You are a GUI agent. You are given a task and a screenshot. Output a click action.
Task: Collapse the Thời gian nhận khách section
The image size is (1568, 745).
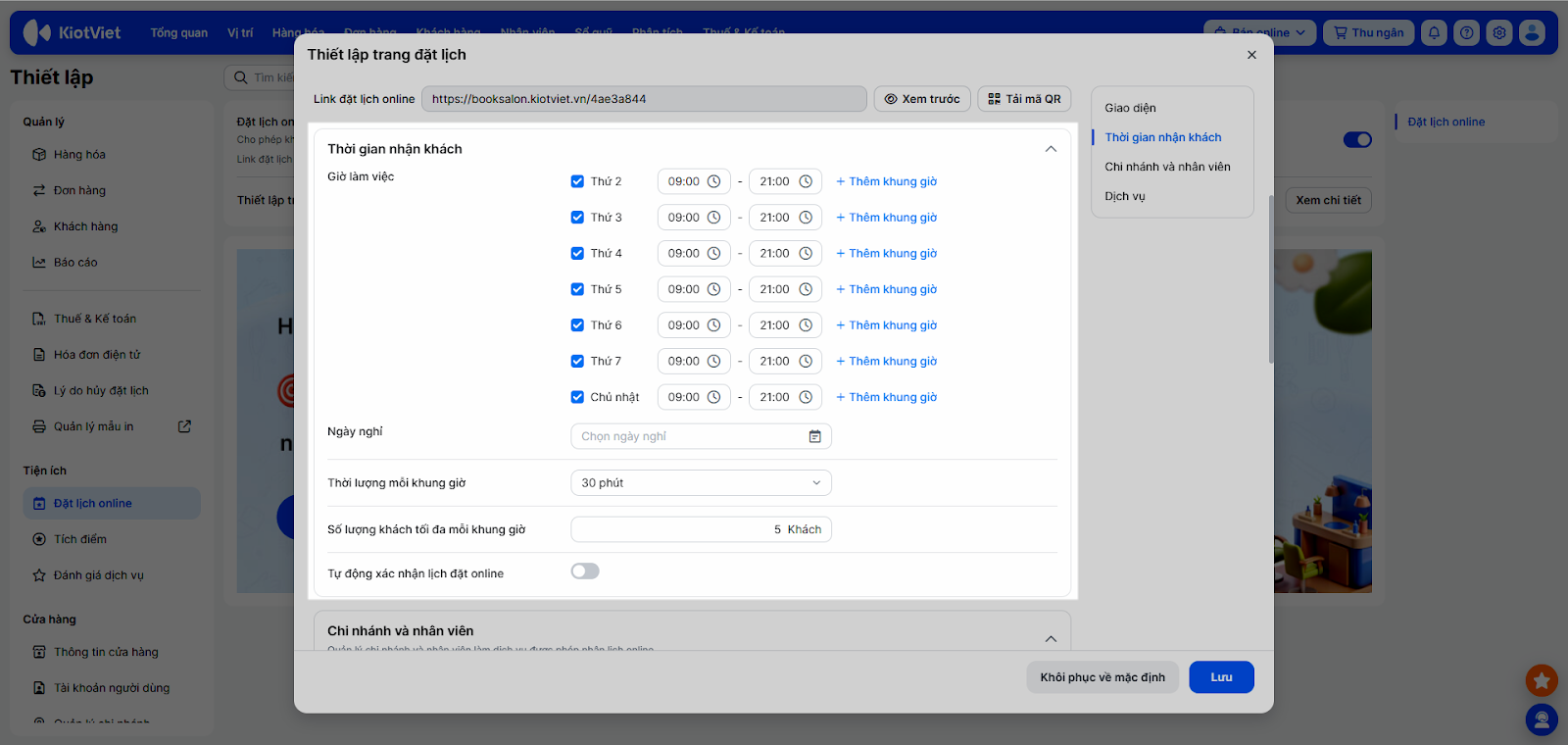pyautogui.click(x=1051, y=149)
